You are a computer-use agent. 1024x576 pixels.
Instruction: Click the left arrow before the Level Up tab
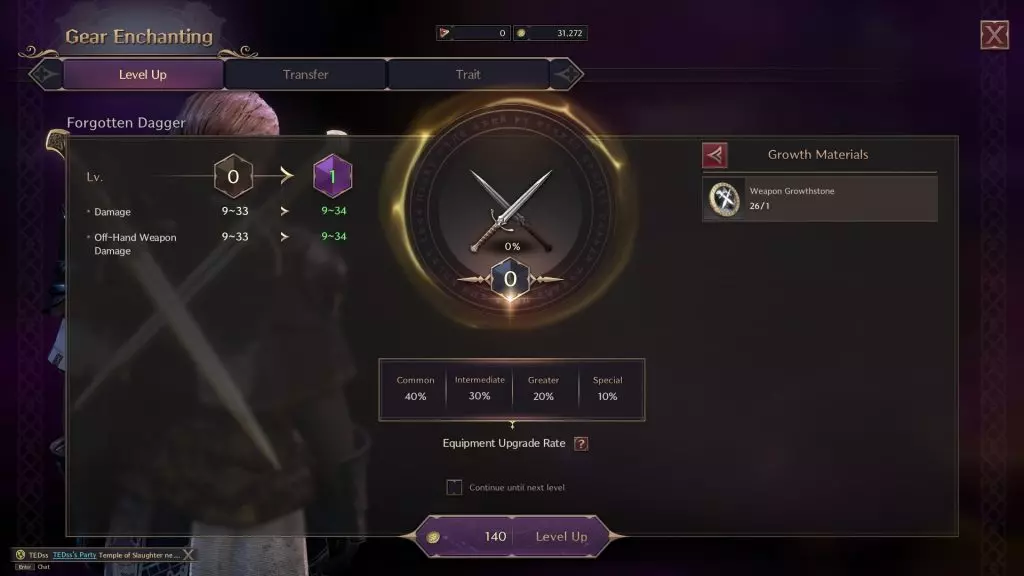(x=44, y=74)
